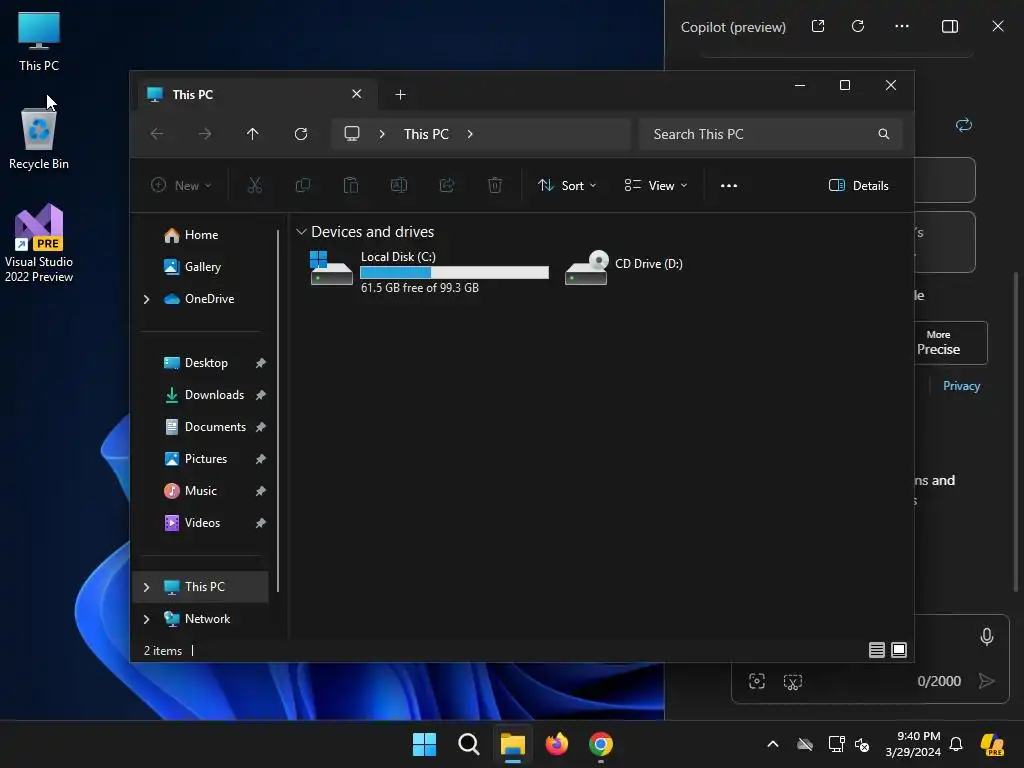Close the This PC tab
1024x768 pixels.
(357, 94)
